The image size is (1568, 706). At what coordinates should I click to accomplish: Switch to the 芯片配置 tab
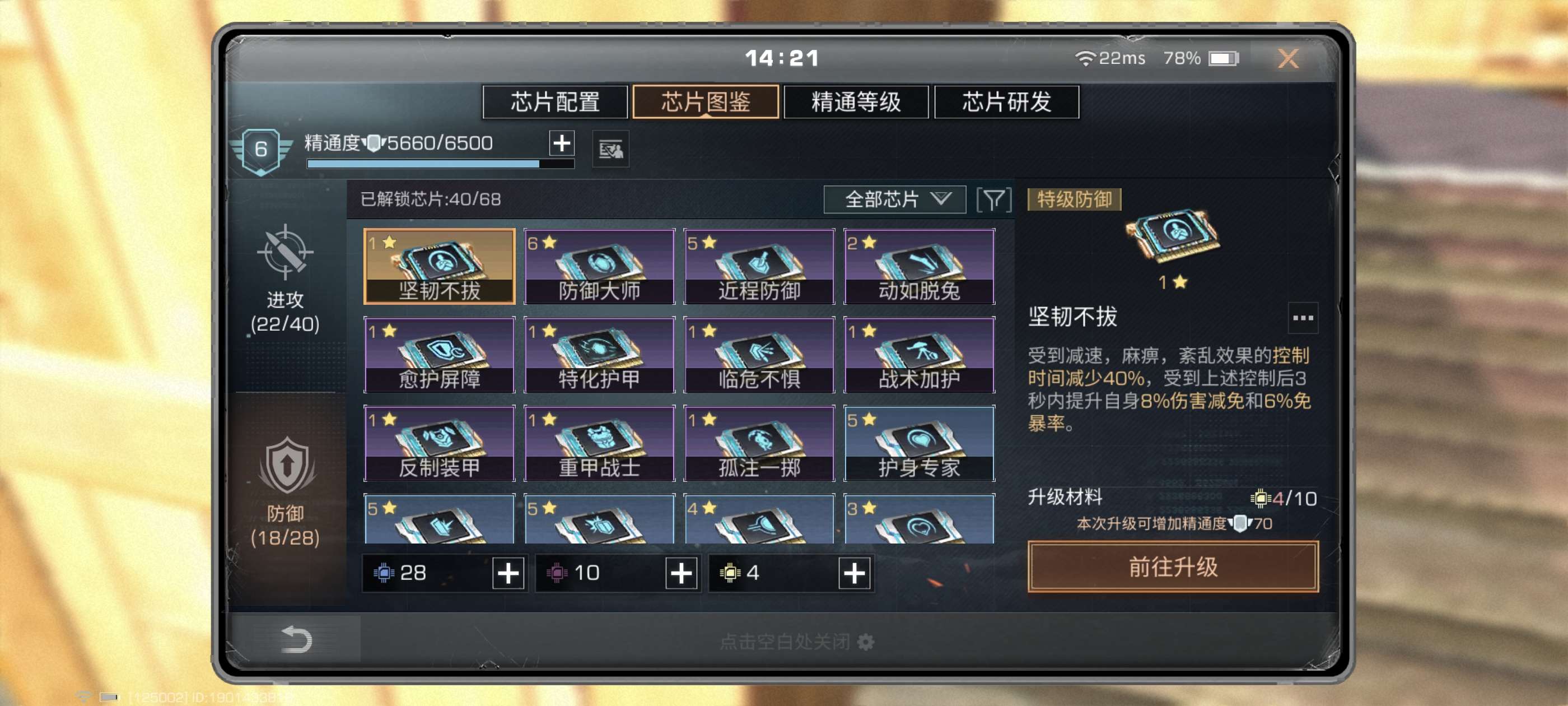[x=554, y=102]
